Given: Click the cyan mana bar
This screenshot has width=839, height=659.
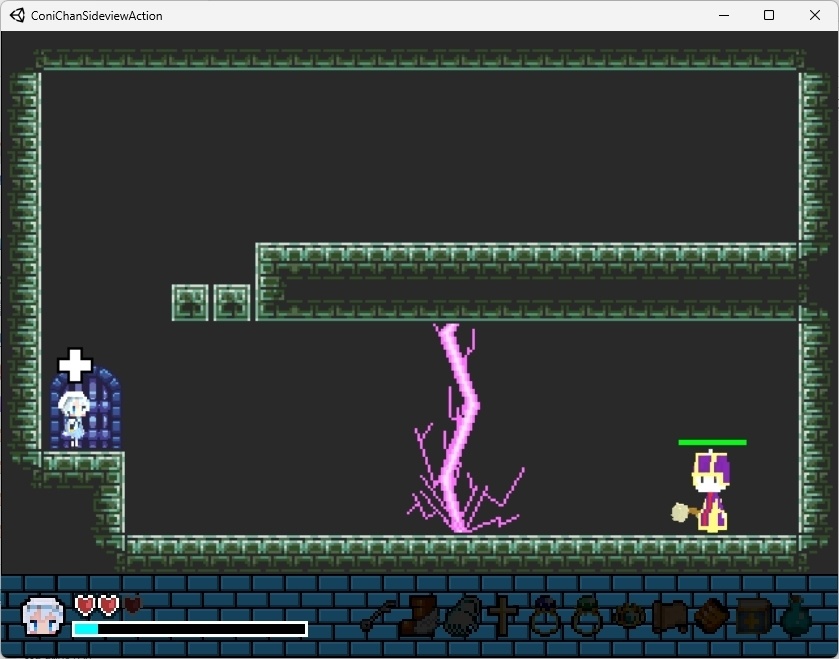Looking at the screenshot, I should click(x=110, y=628).
